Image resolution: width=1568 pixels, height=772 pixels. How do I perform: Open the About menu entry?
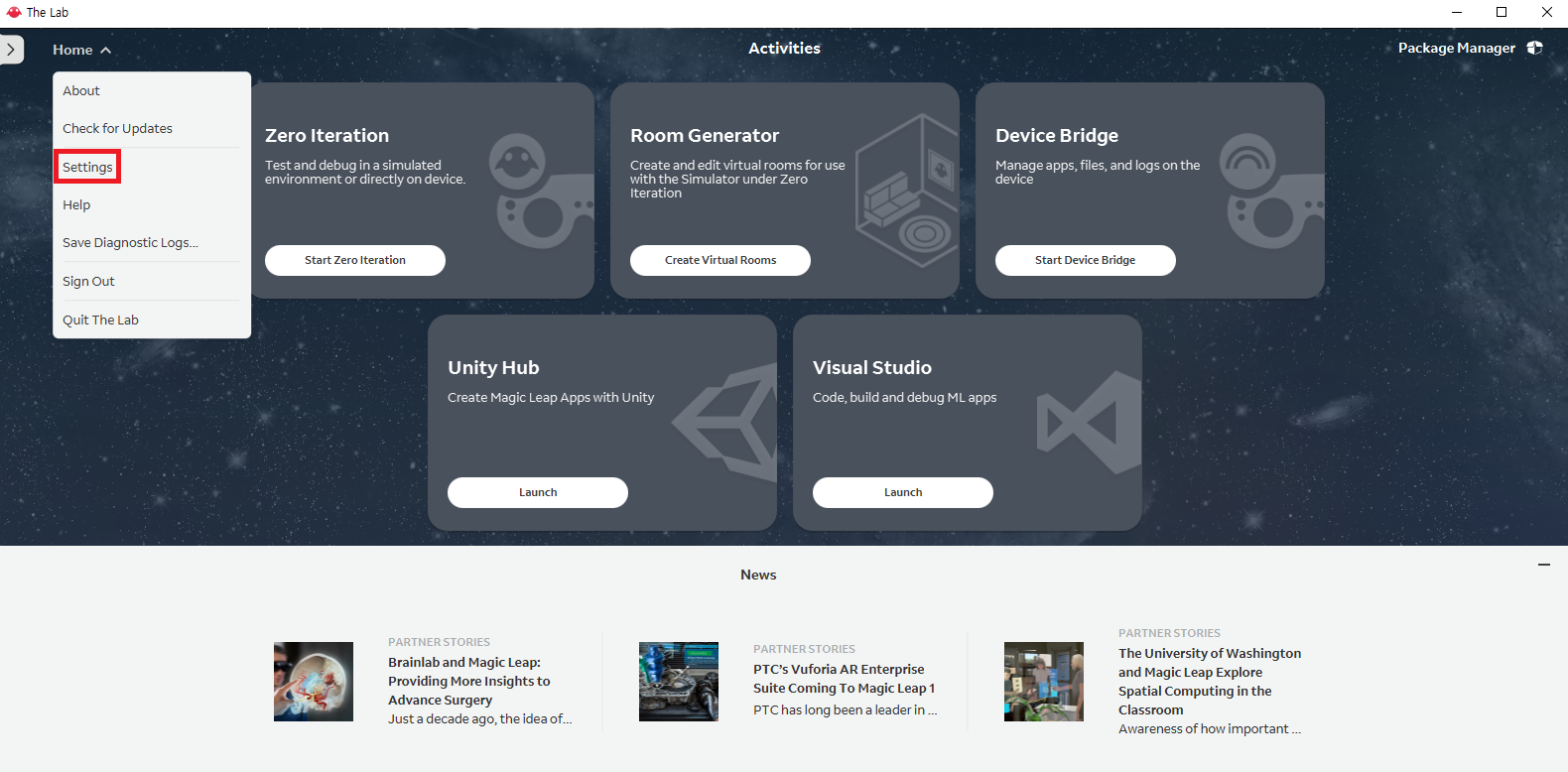coord(81,90)
